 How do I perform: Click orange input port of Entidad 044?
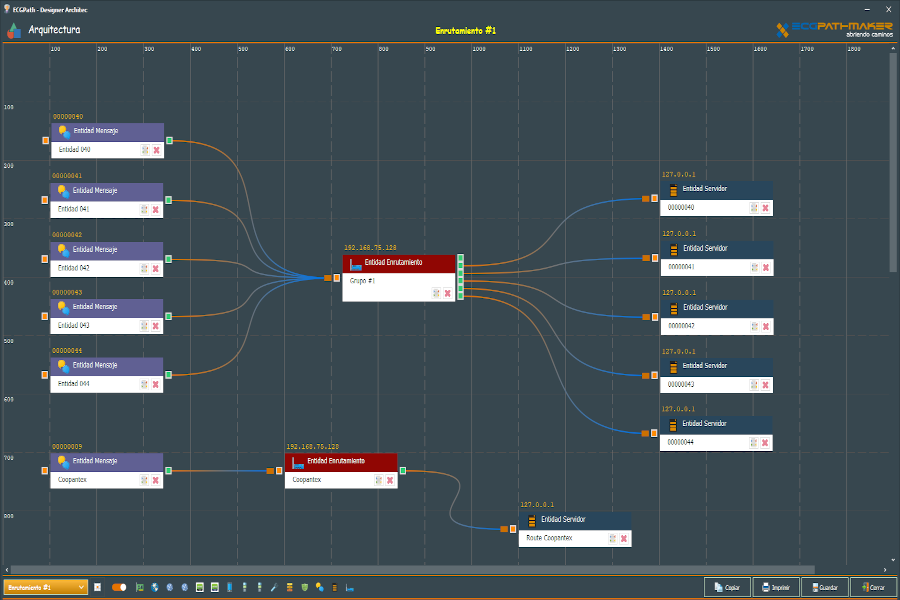[45, 375]
